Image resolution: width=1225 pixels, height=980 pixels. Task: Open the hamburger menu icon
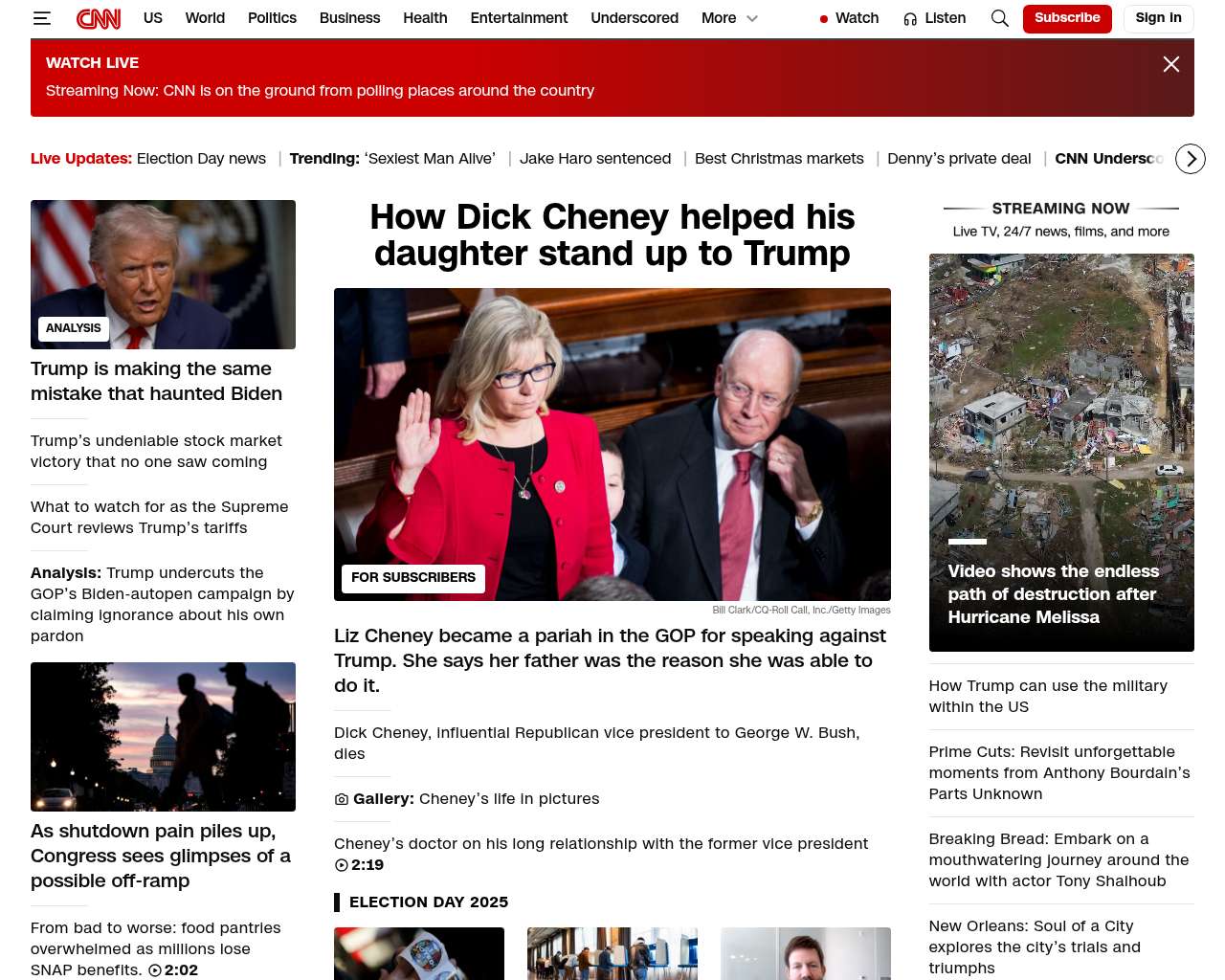coord(42,18)
